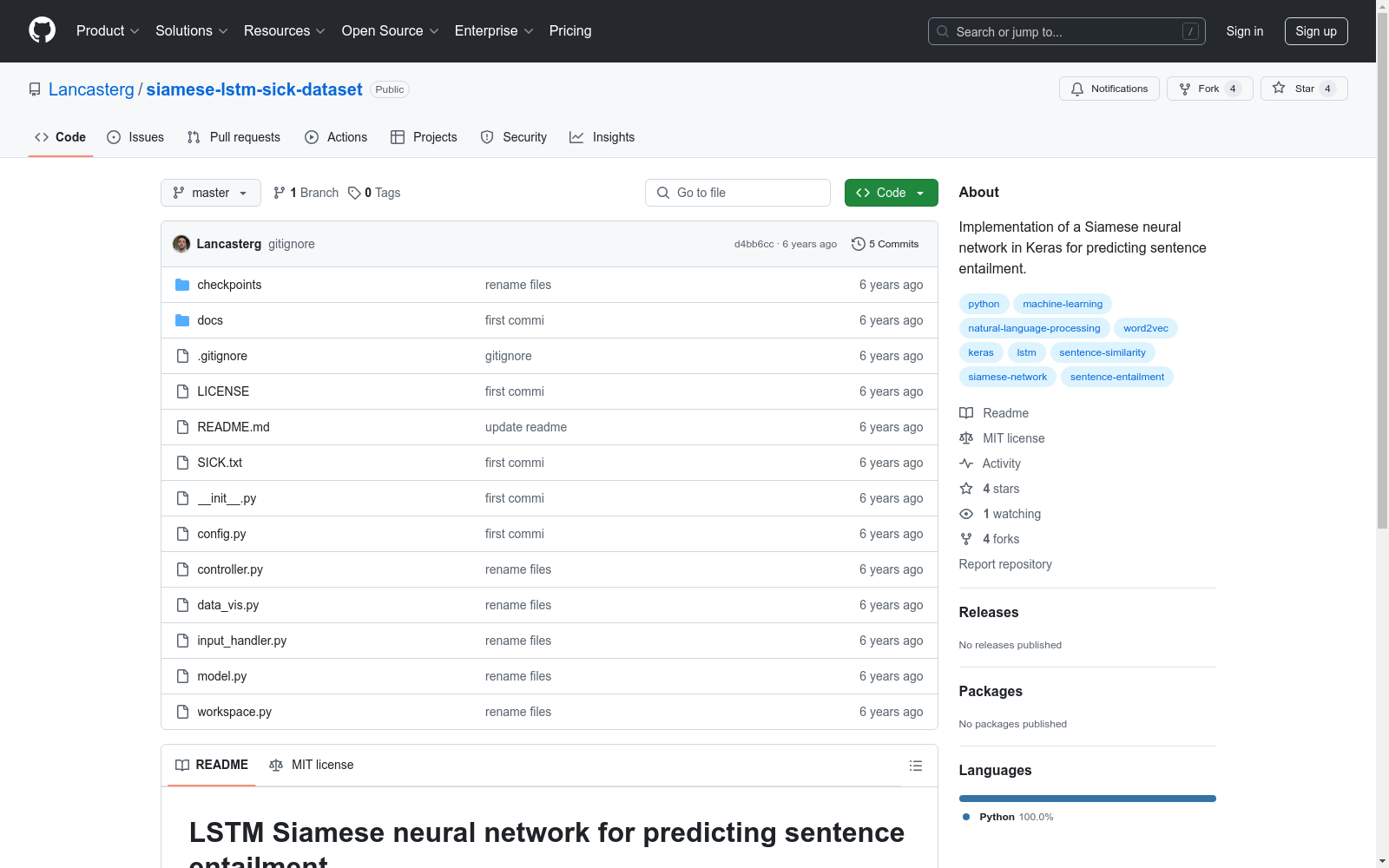Screen dimensions: 1389x868
Task: Open the config.py file
Action: coord(221,534)
